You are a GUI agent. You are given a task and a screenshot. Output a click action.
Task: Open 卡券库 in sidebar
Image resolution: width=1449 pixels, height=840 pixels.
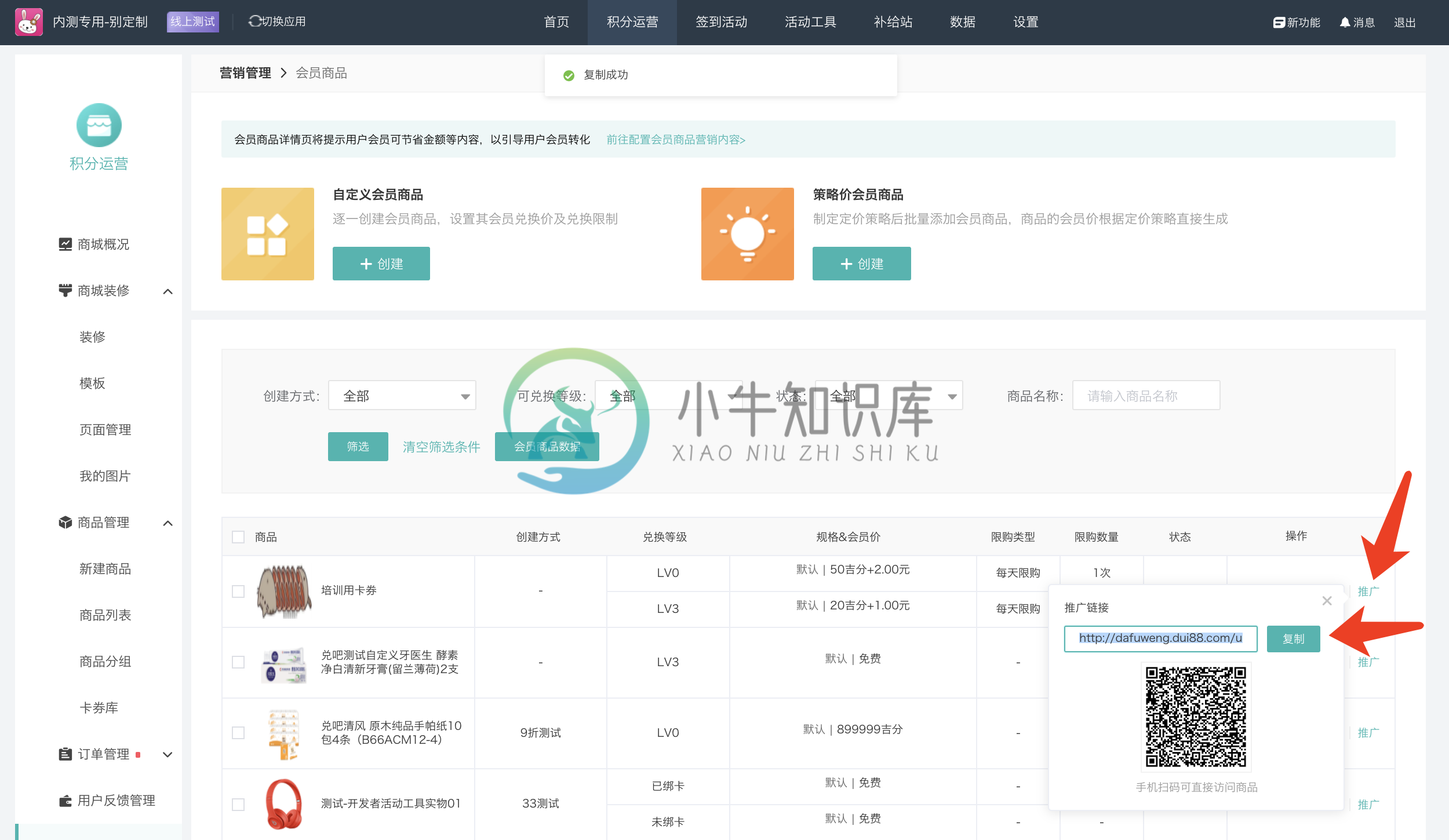(99, 708)
